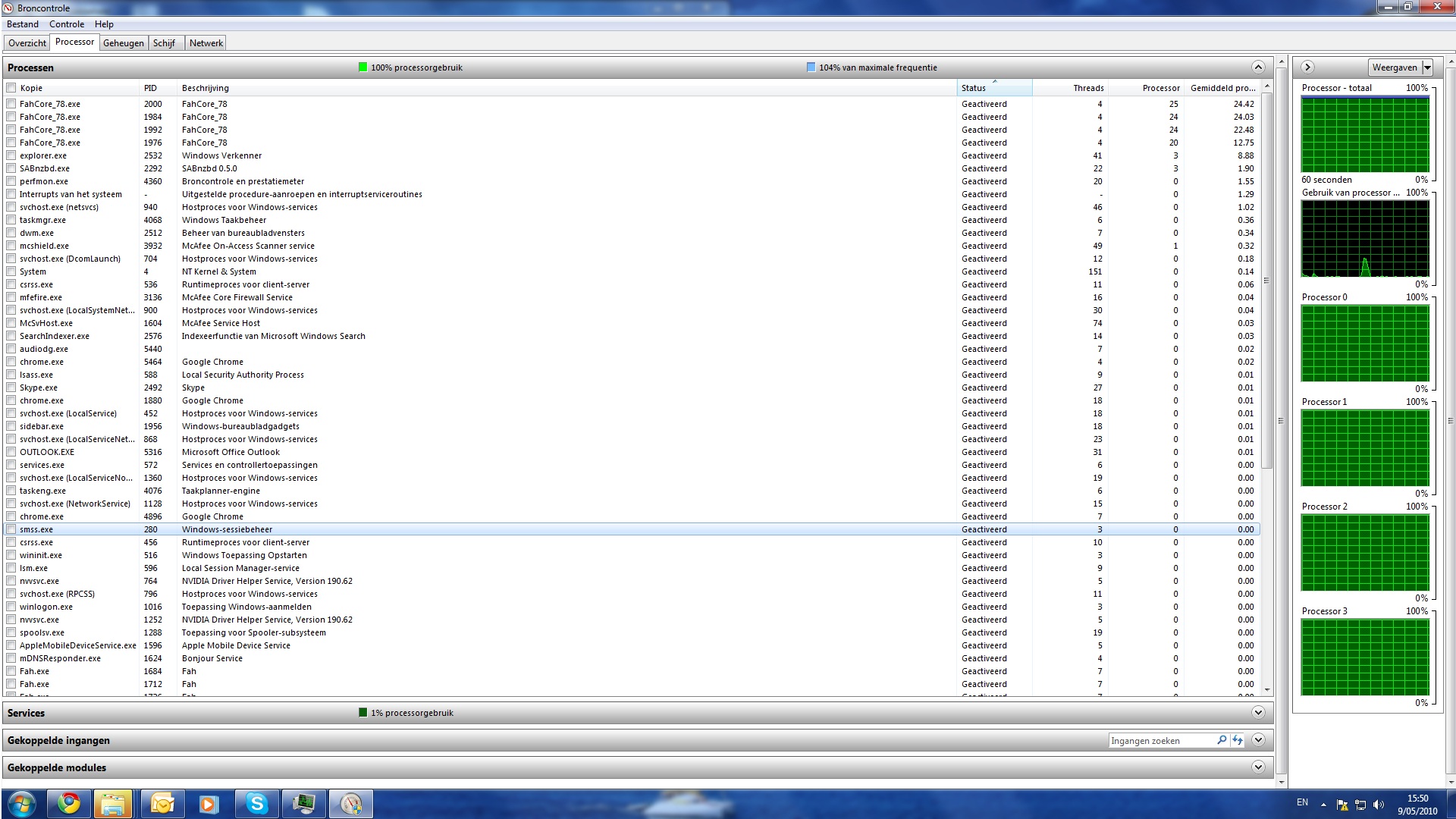1456x819 pixels.
Task: Launch Skype from the taskbar
Action: pos(256,803)
